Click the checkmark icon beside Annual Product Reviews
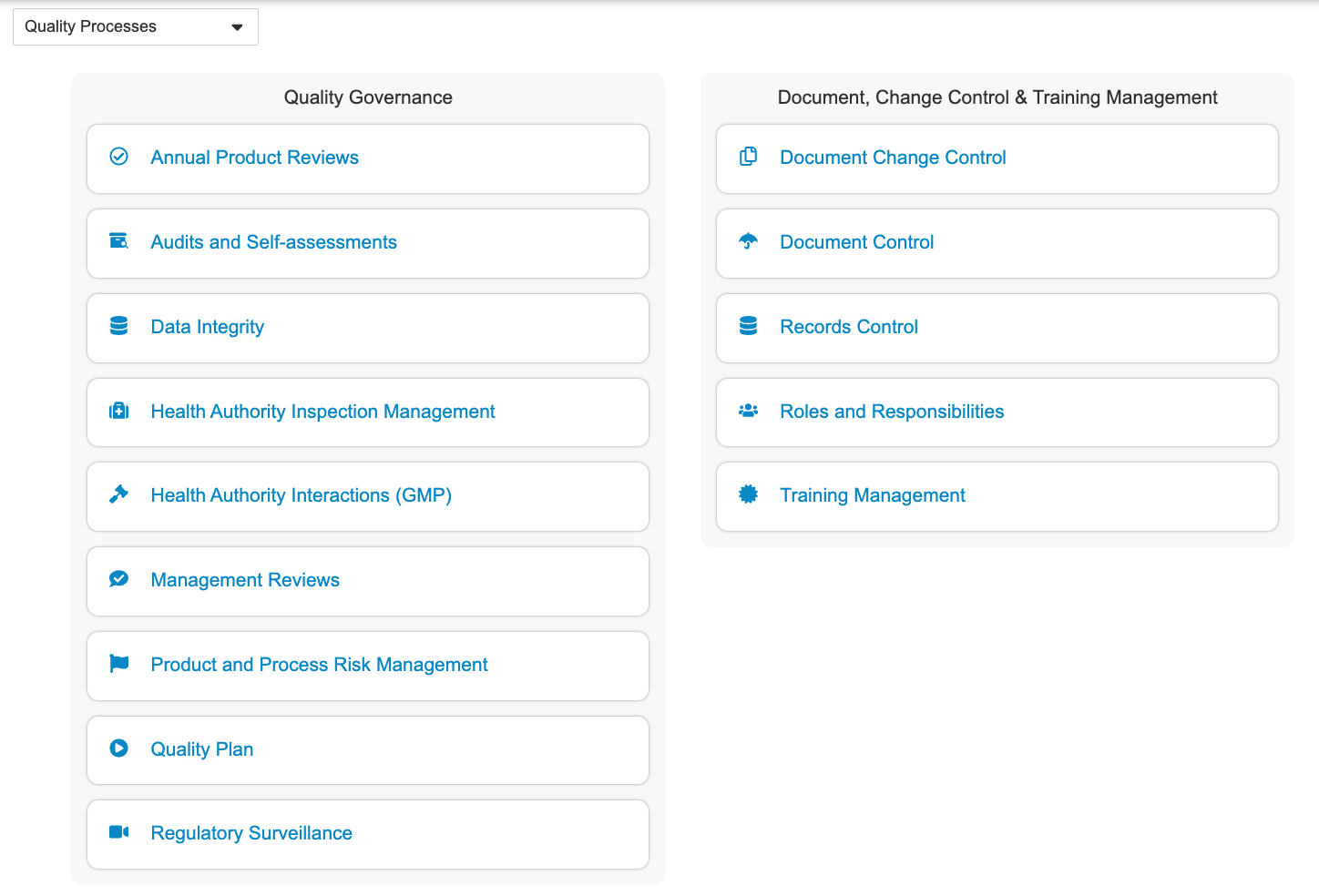 [x=118, y=157]
